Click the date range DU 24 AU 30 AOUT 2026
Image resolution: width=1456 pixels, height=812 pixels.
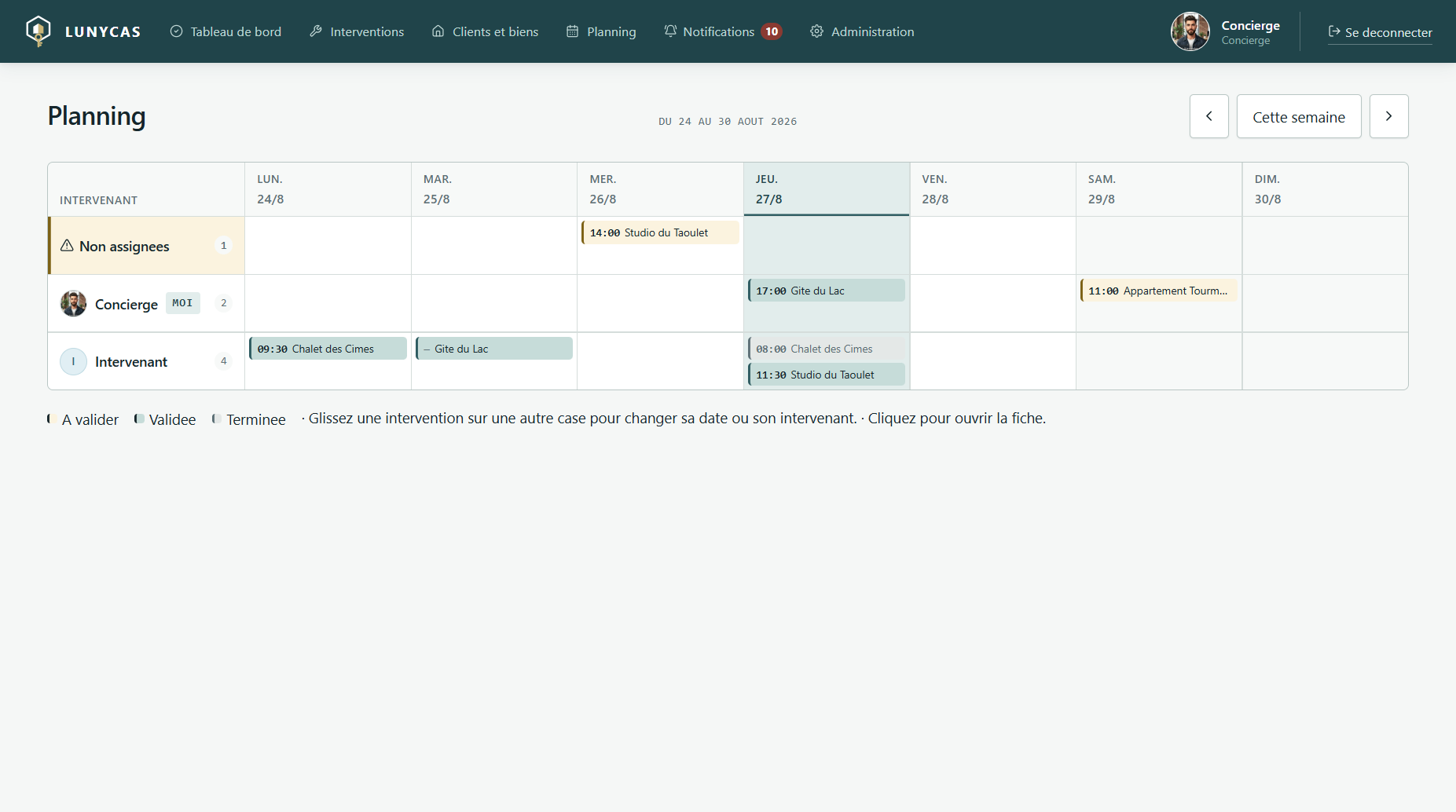point(728,121)
